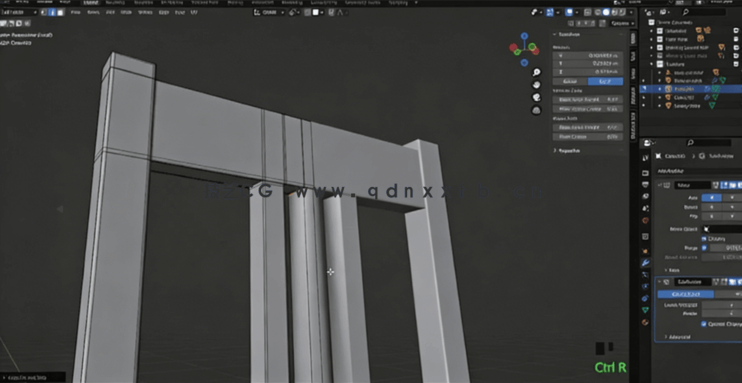Open the Select menu in 3D viewport

point(94,12)
